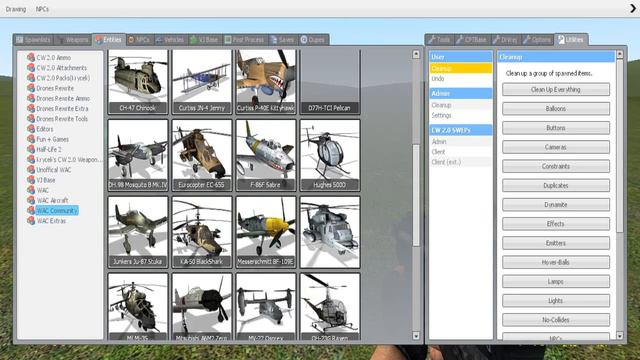Click the Tools tab wrench icon
Screen dimensions: 640x360
(x=431, y=40)
